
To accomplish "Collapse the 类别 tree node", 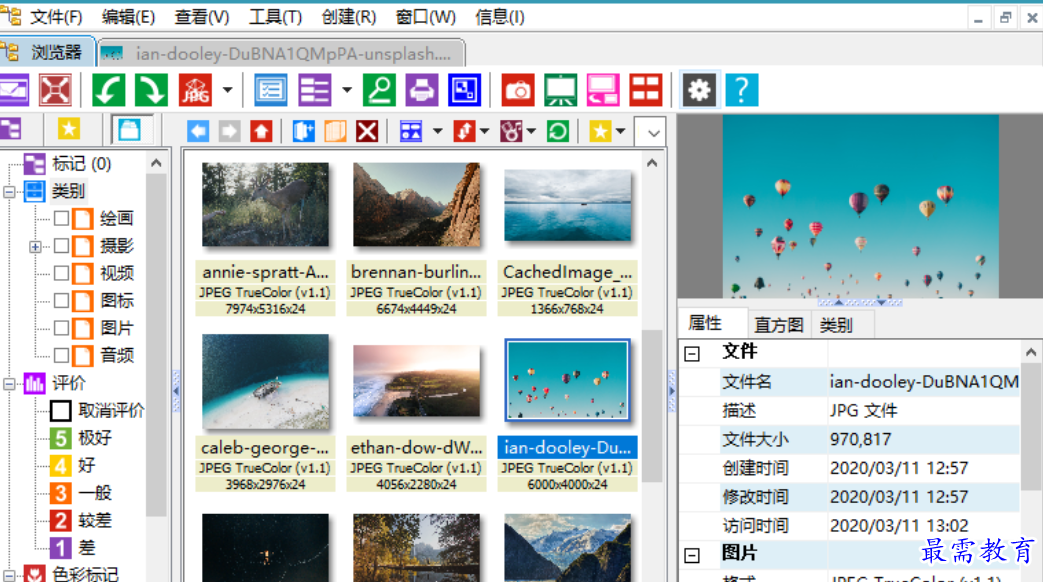I will click(9, 192).
